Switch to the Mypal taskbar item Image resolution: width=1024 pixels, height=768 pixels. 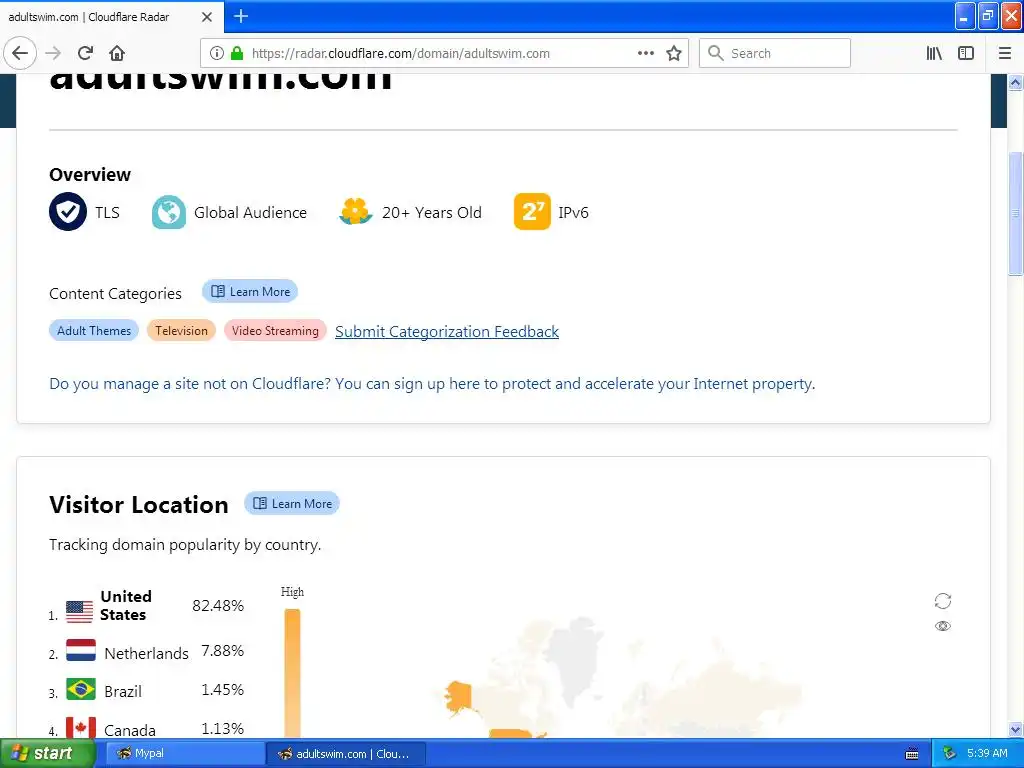185,753
